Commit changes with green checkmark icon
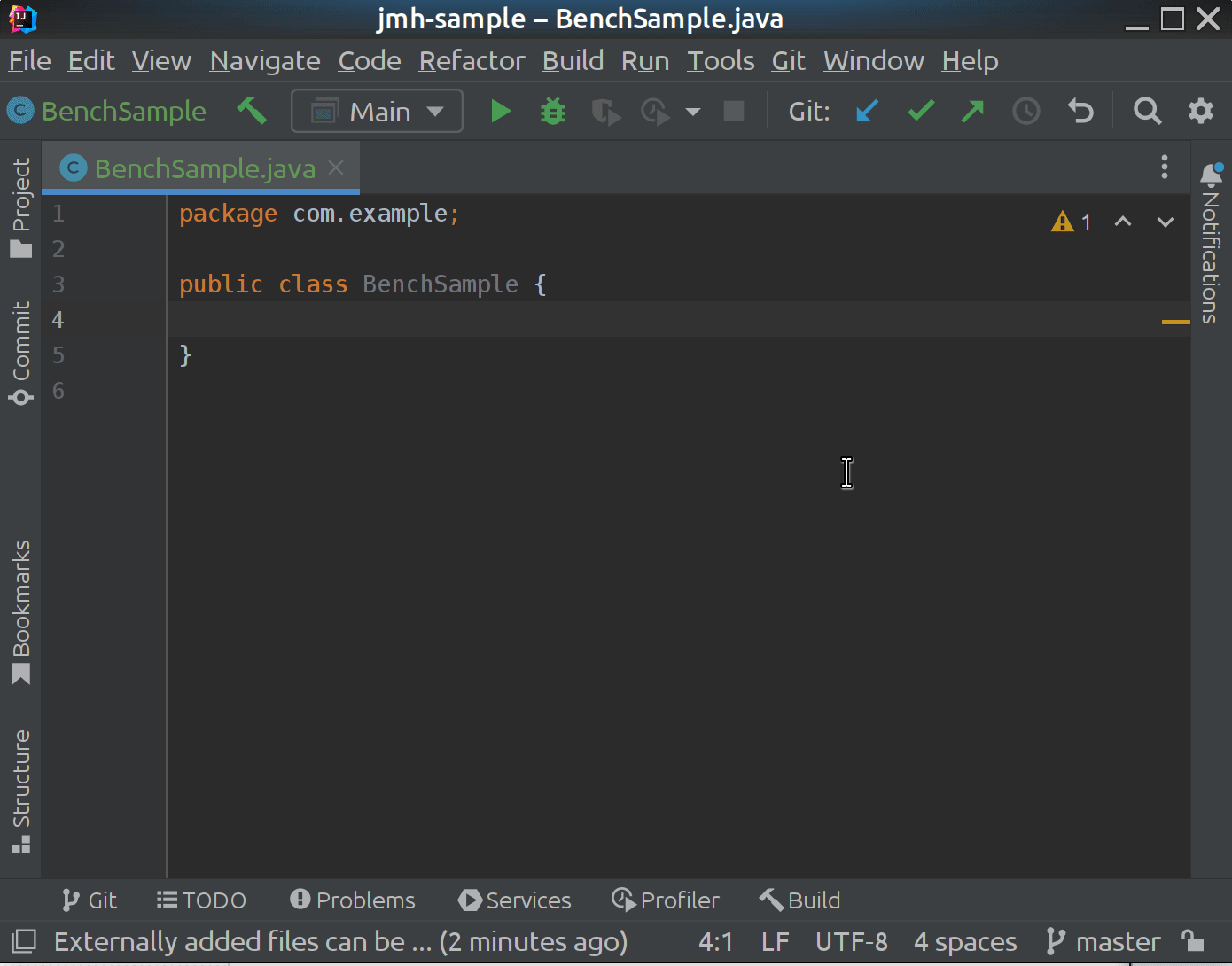Viewport: 1232px width, 966px height. pyautogui.click(x=921, y=112)
